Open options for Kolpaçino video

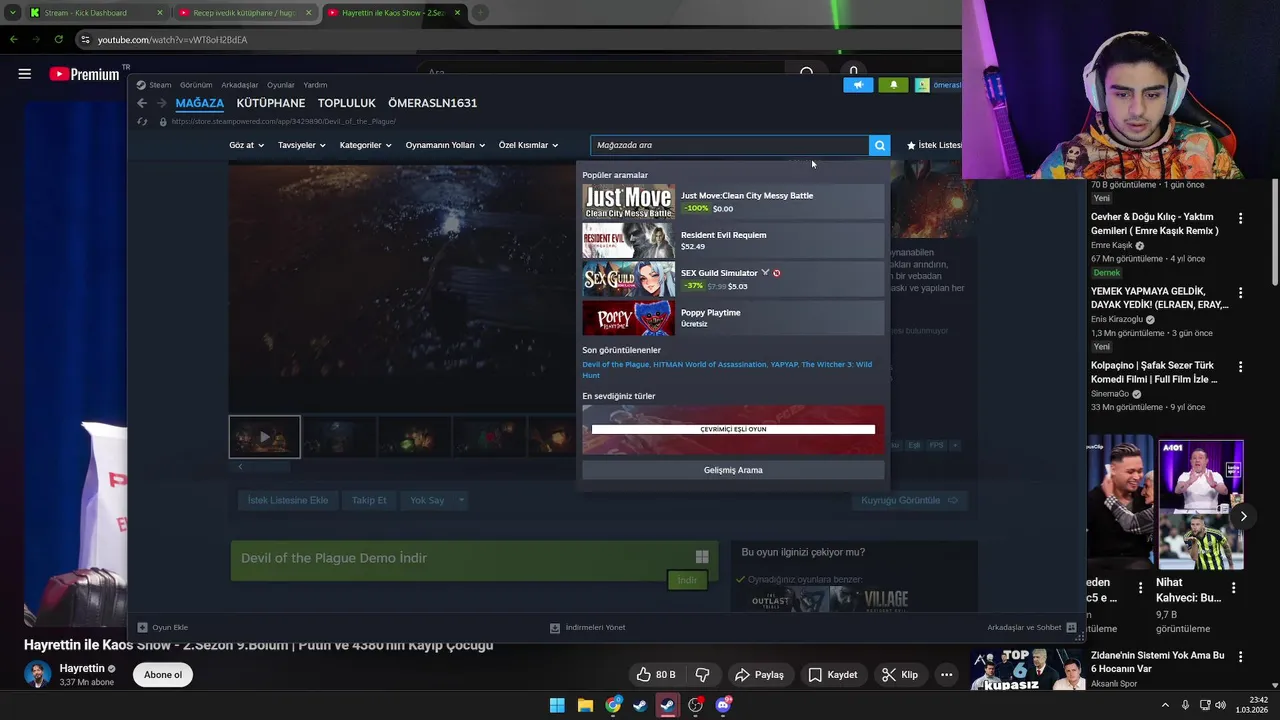1240,367
